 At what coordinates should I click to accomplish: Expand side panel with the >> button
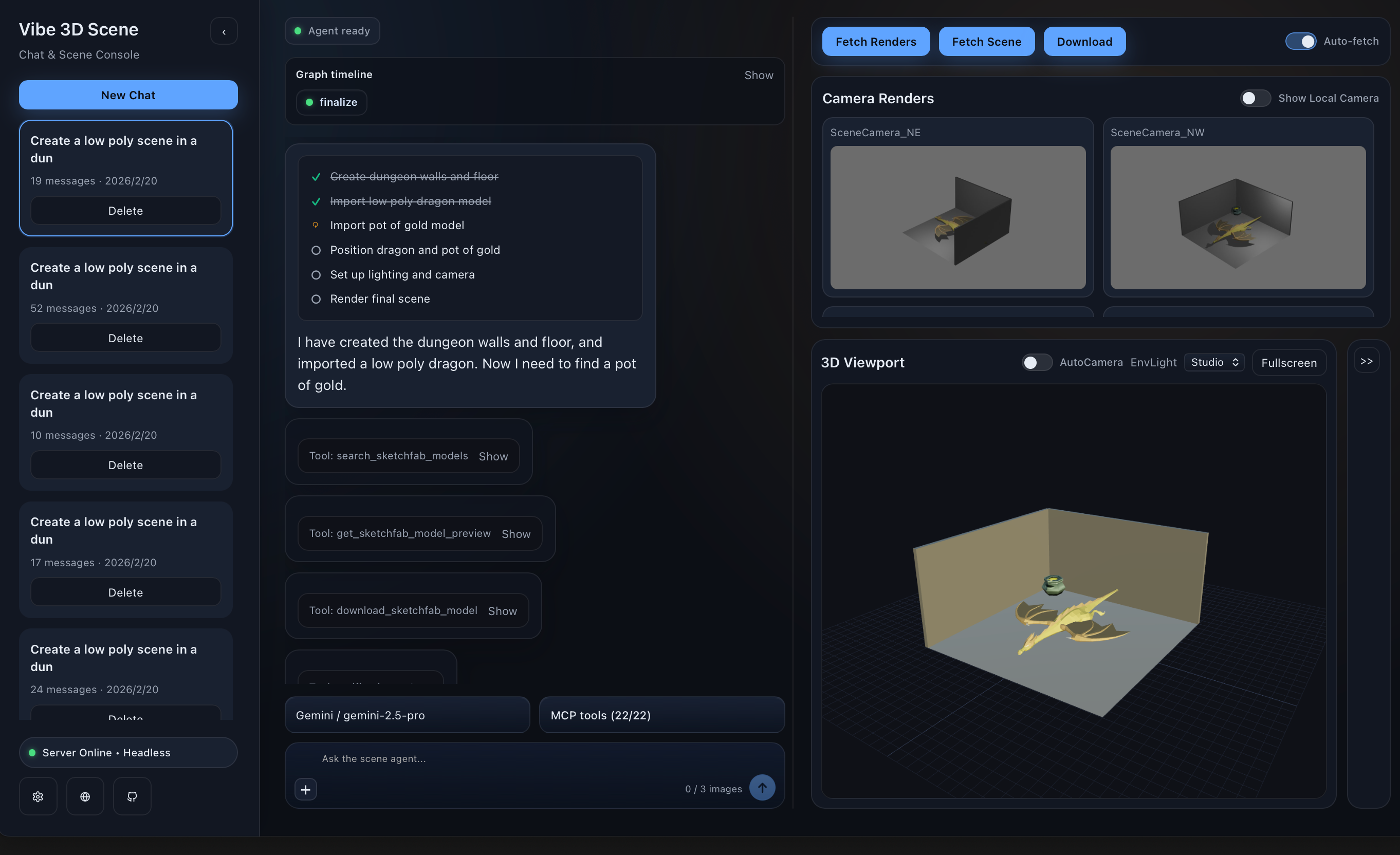[x=1366, y=361]
